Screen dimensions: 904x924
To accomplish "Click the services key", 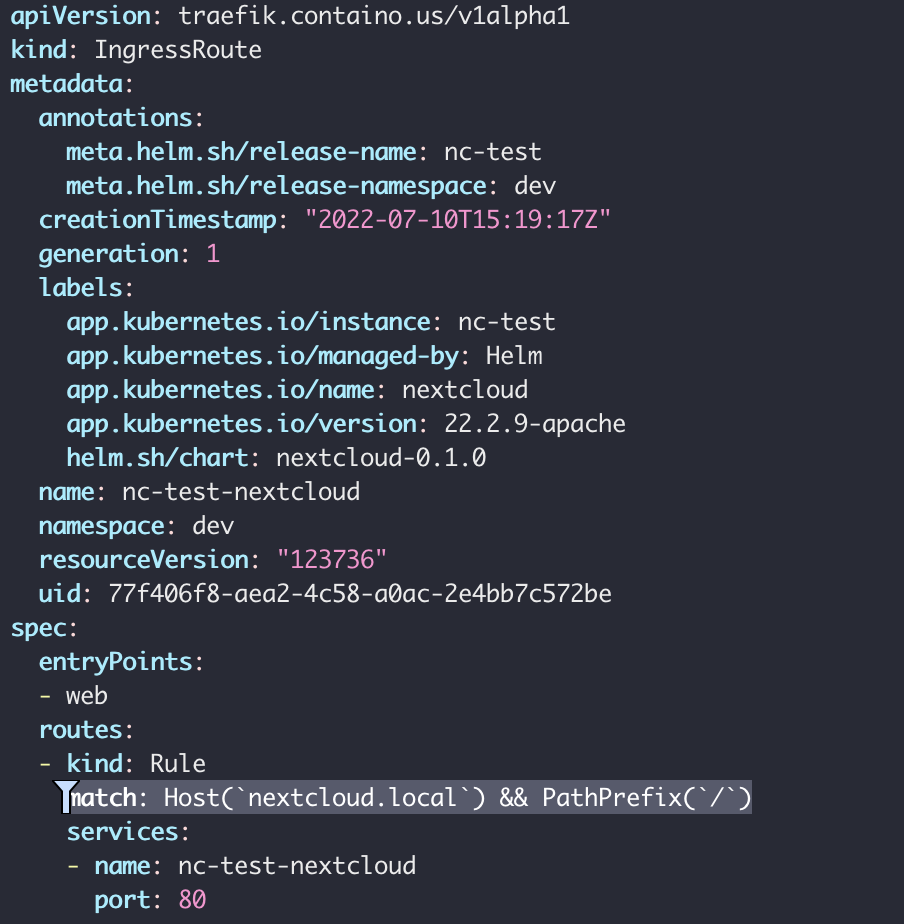I will click(123, 831).
